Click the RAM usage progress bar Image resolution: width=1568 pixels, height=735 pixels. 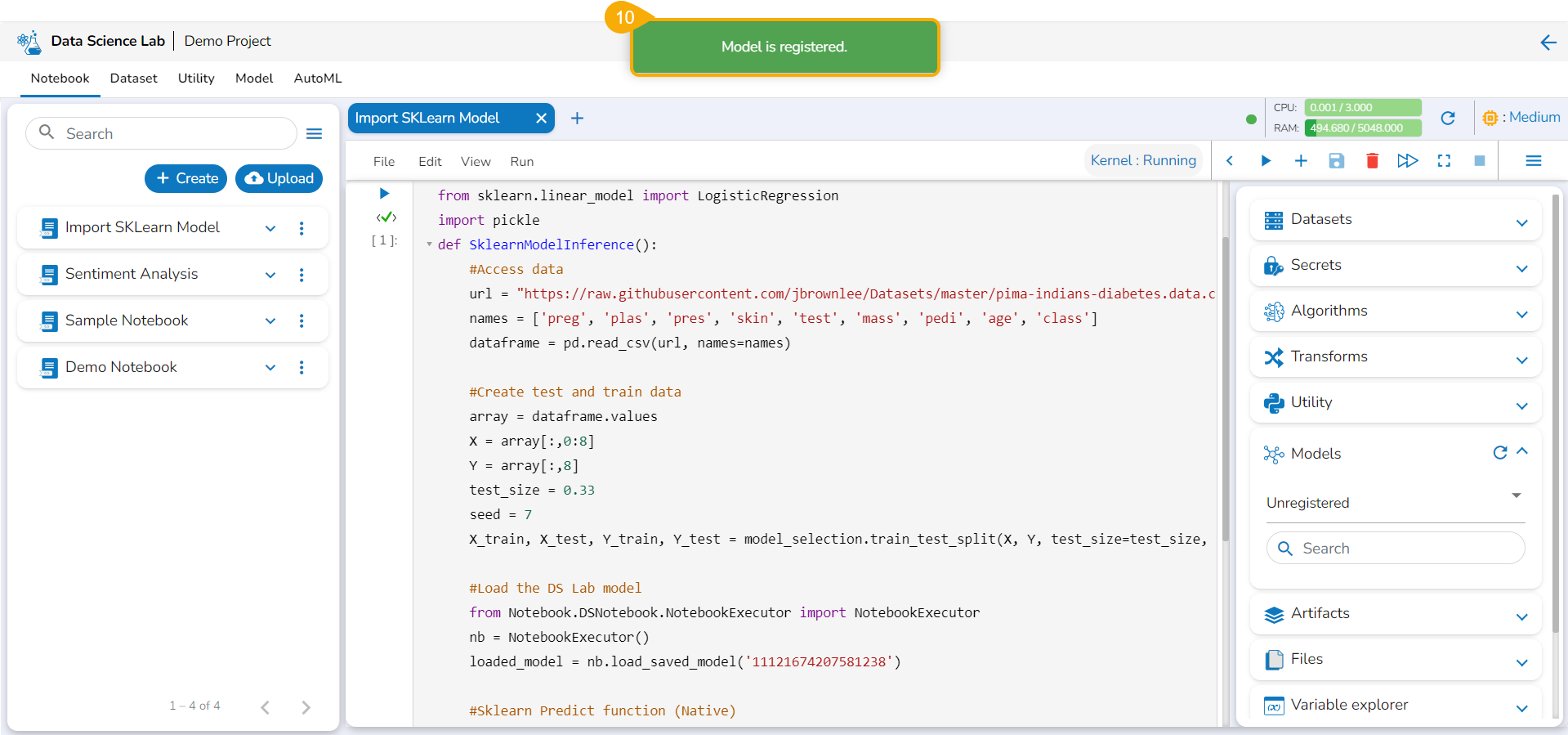coord(1362,128)
